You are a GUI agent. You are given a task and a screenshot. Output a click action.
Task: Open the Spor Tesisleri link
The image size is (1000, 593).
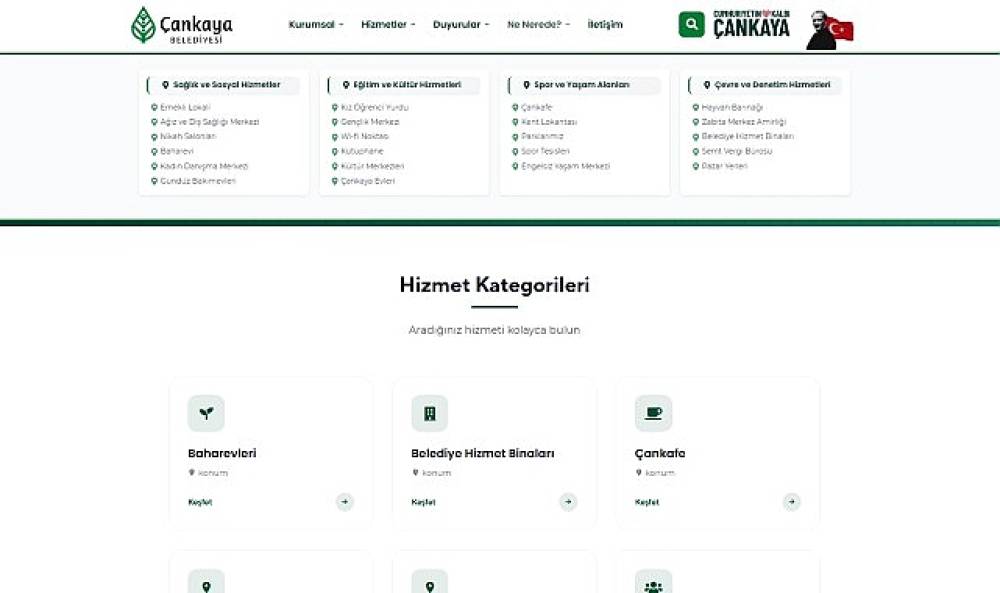546,152
